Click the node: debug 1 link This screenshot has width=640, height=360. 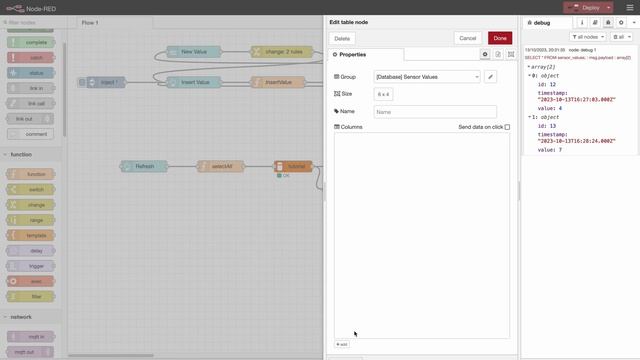[582, 50]
